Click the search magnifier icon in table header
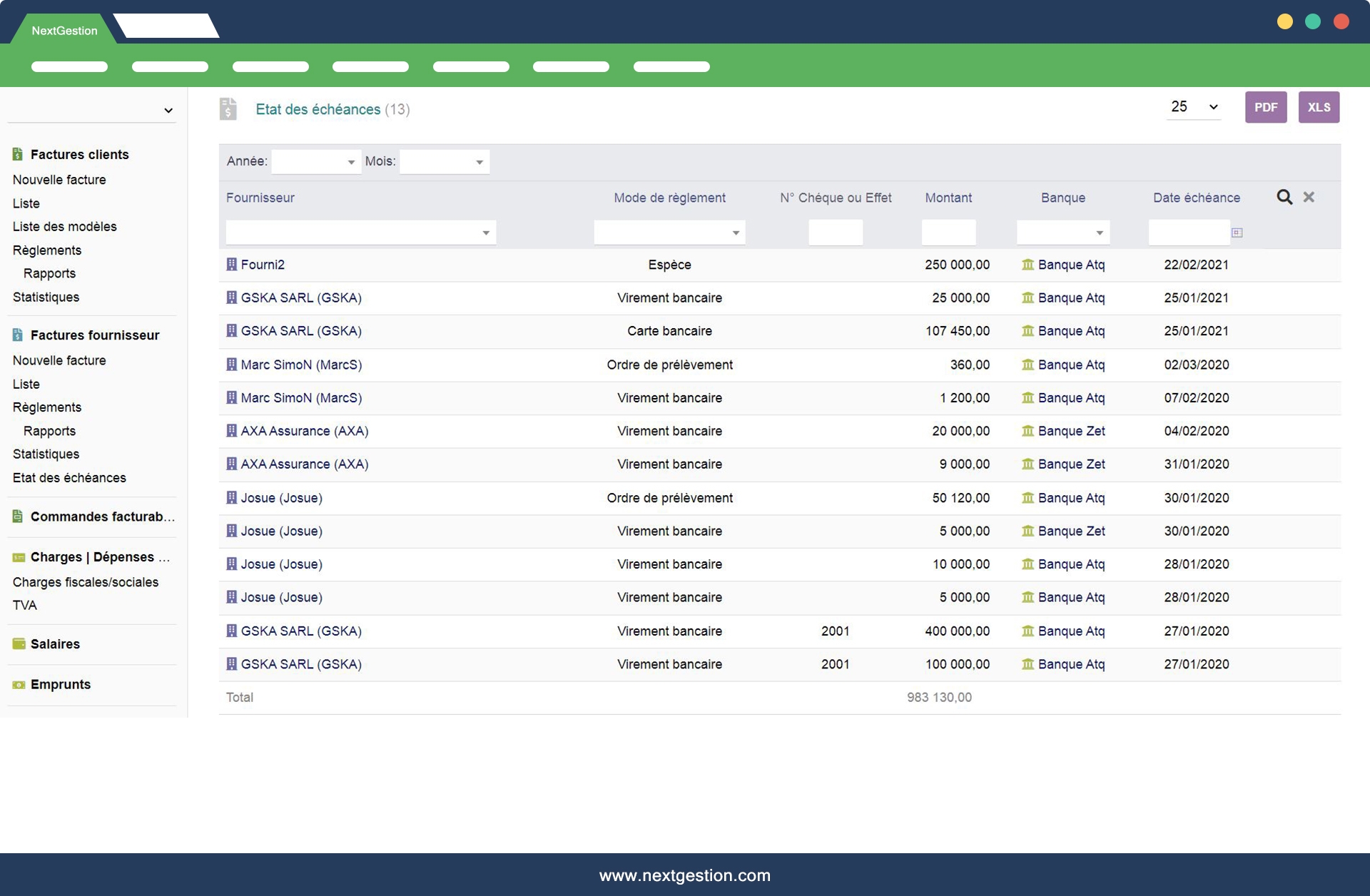Image resolution: width=1370 pixels, height=896 pixels. [x=1284, y=198]
